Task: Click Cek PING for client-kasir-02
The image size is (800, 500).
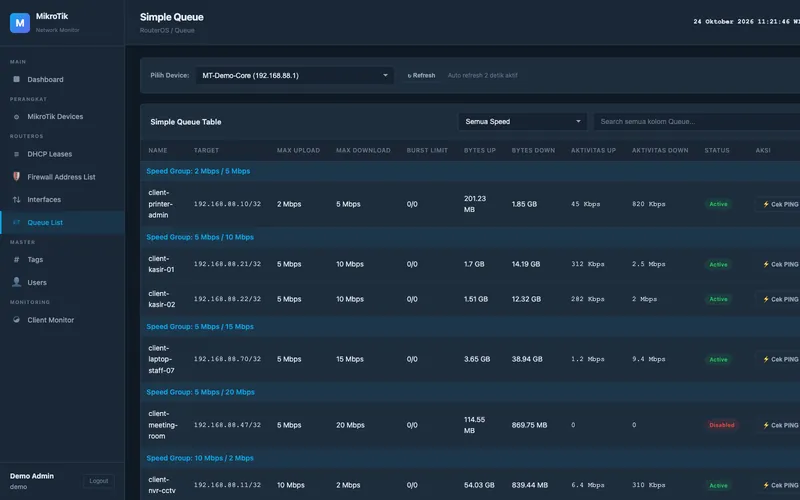Action: [x=780, y=299]
